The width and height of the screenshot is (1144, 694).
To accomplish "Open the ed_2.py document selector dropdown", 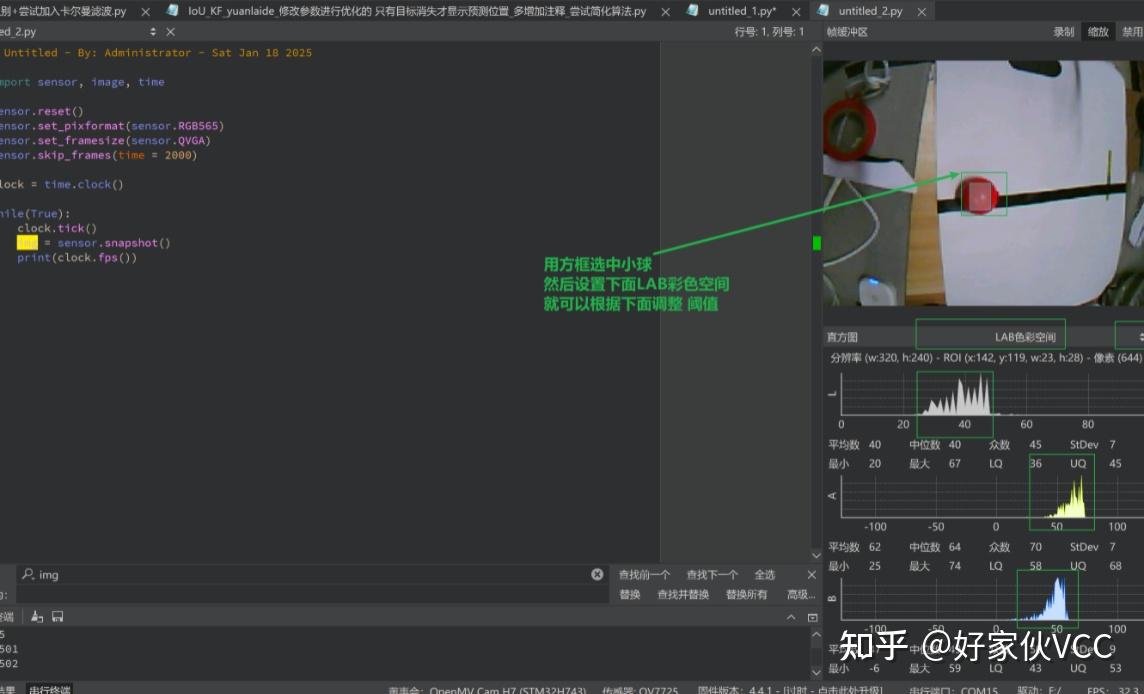I will [151, 31].
